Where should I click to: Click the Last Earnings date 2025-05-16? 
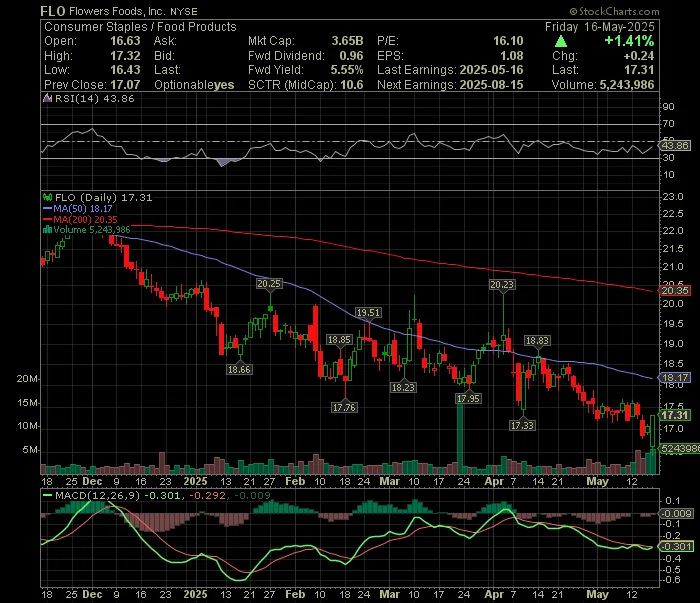tap(491, 70)
